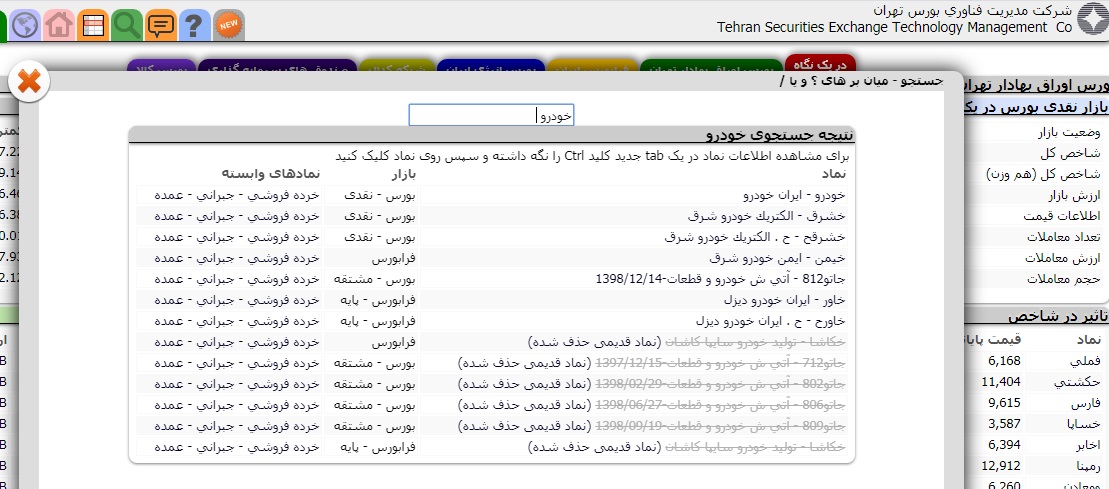Go to the home page icon
The image size is (1109, 489).
59,25
